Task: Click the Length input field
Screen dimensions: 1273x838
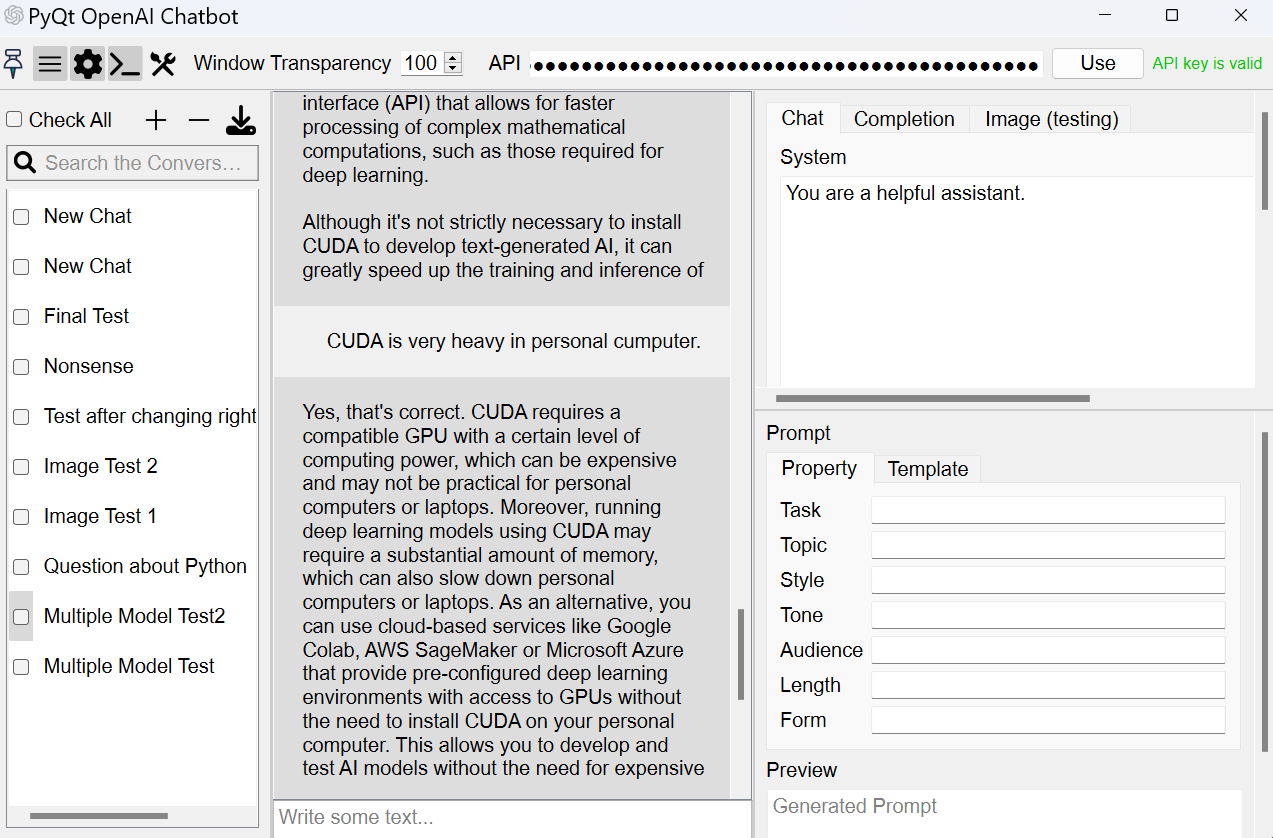Action: pos(1048,685)
